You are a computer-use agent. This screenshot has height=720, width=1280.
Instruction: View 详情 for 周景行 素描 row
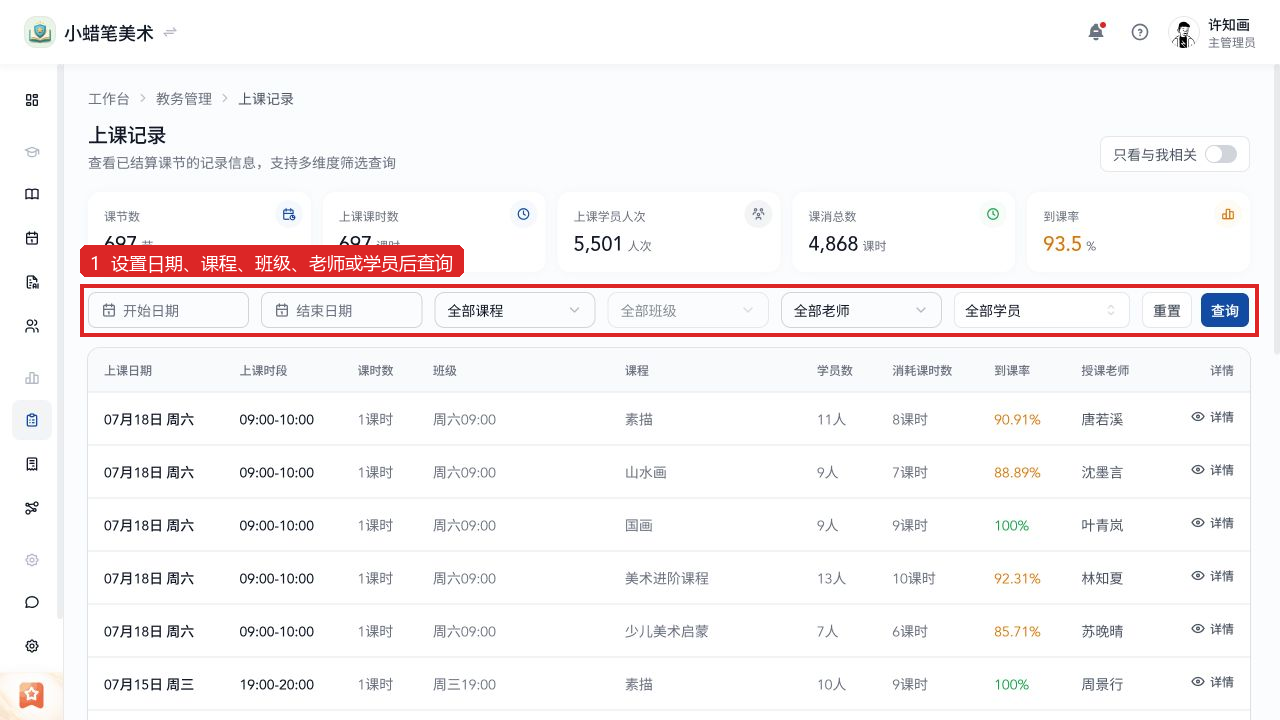tap(1212, 682)
